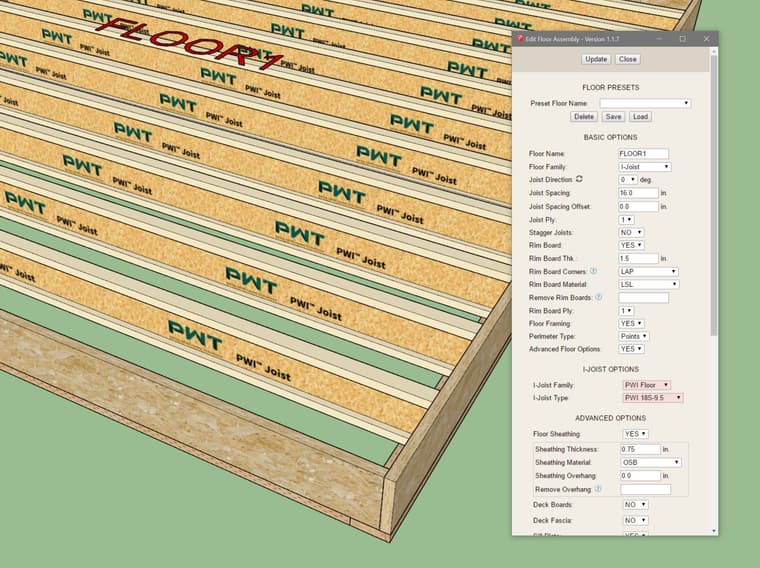760x568 pixels.
Task: Click the Save preset button
Action: 613,117
